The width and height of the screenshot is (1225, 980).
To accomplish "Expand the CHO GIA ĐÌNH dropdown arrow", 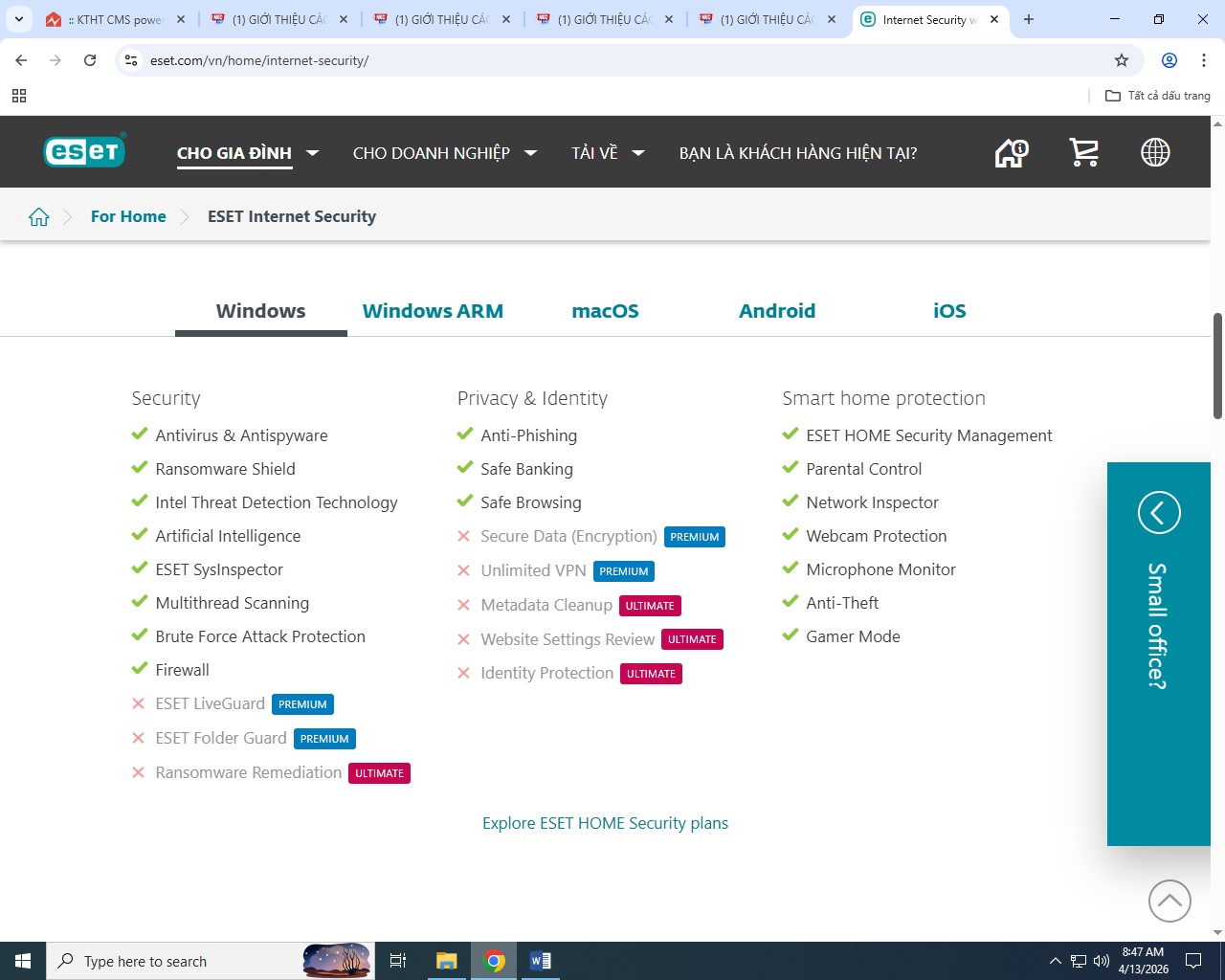I will point(312,153).
